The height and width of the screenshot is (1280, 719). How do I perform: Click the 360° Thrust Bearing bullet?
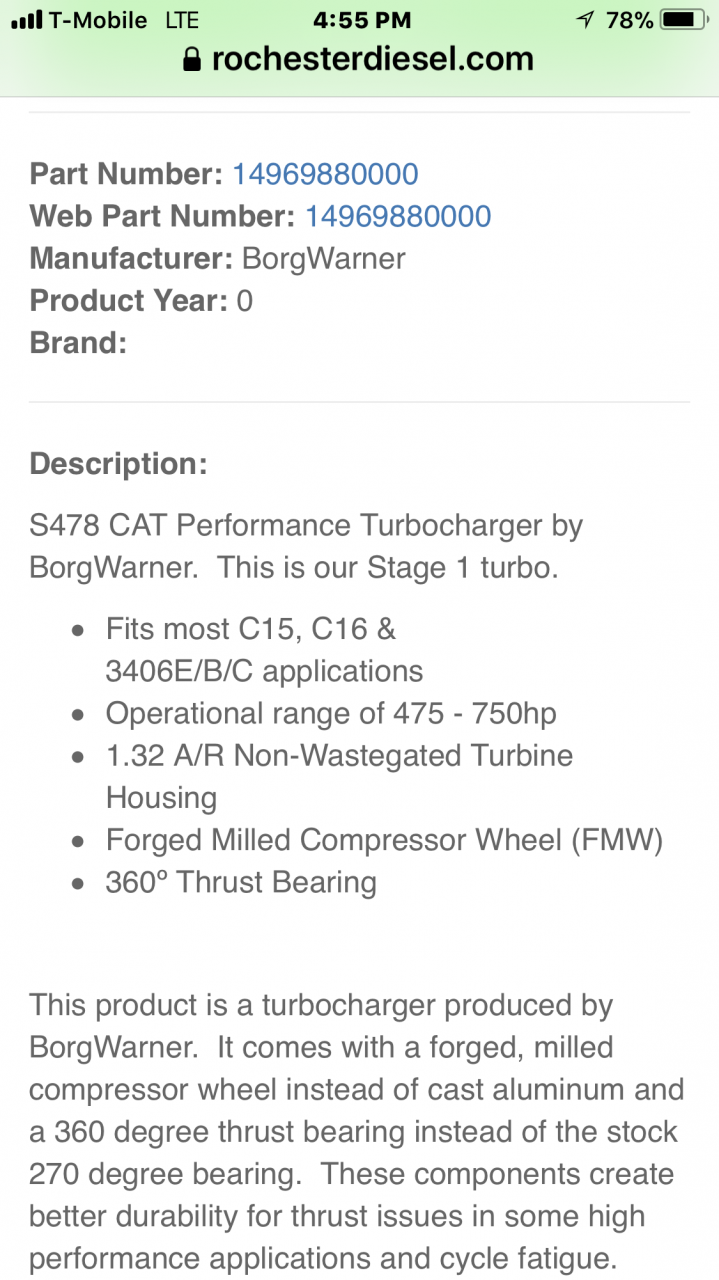pyautogui.click(x=241, y=882)
